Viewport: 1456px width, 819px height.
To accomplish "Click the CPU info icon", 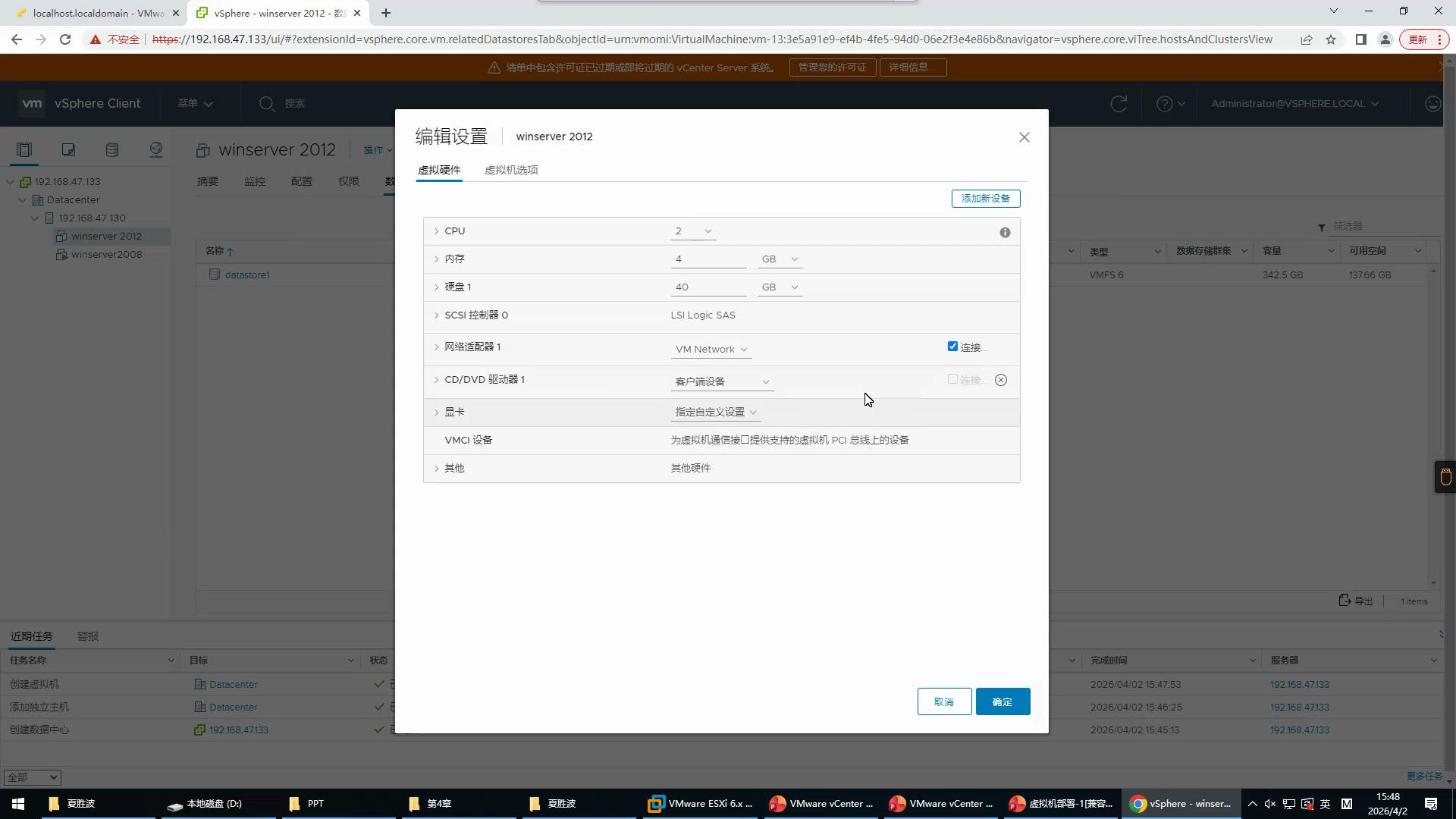I will pyautogui.click(x=1005, y=233).
